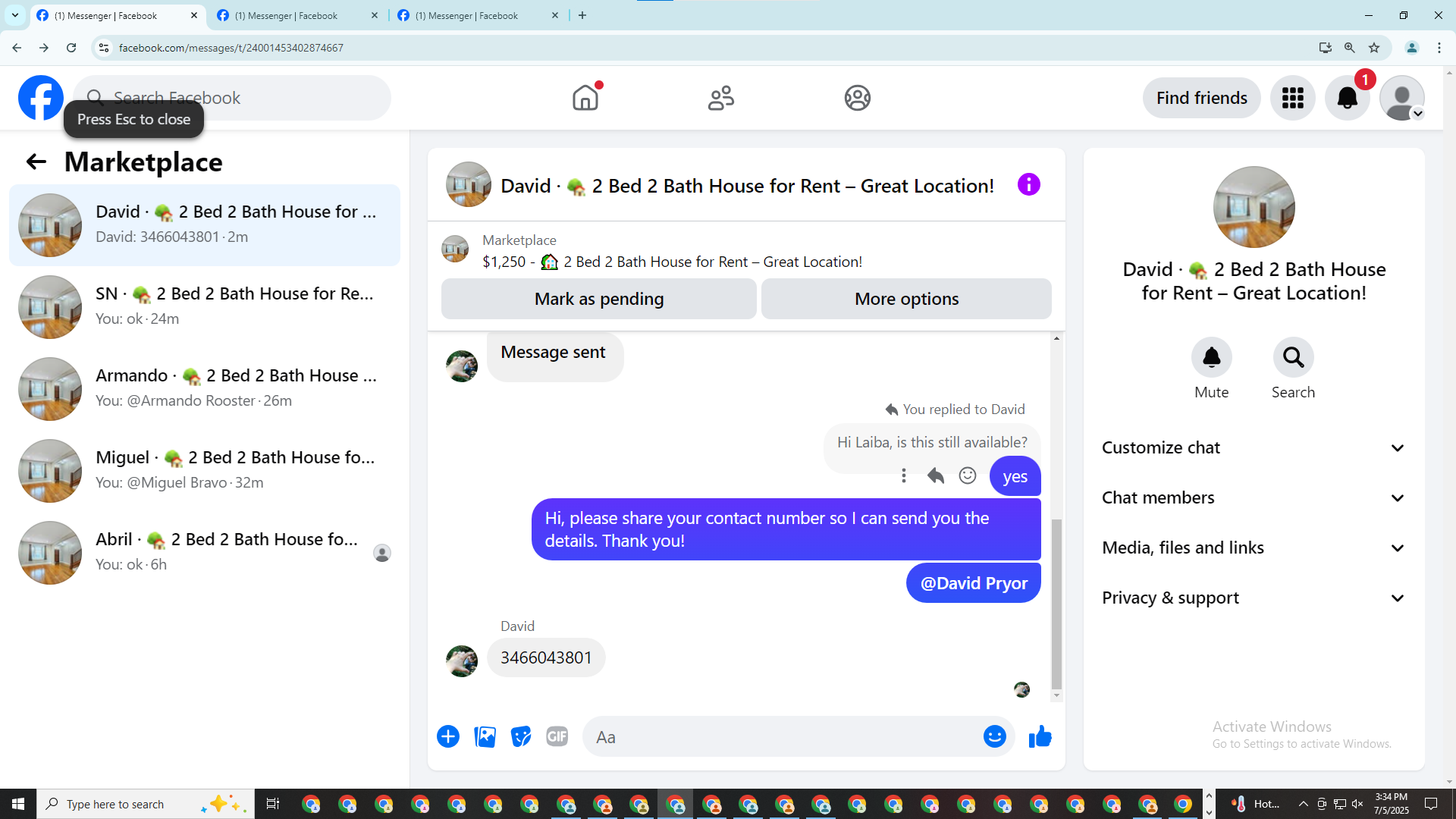Open the emoji picker in message box

[x=994, y=736]
